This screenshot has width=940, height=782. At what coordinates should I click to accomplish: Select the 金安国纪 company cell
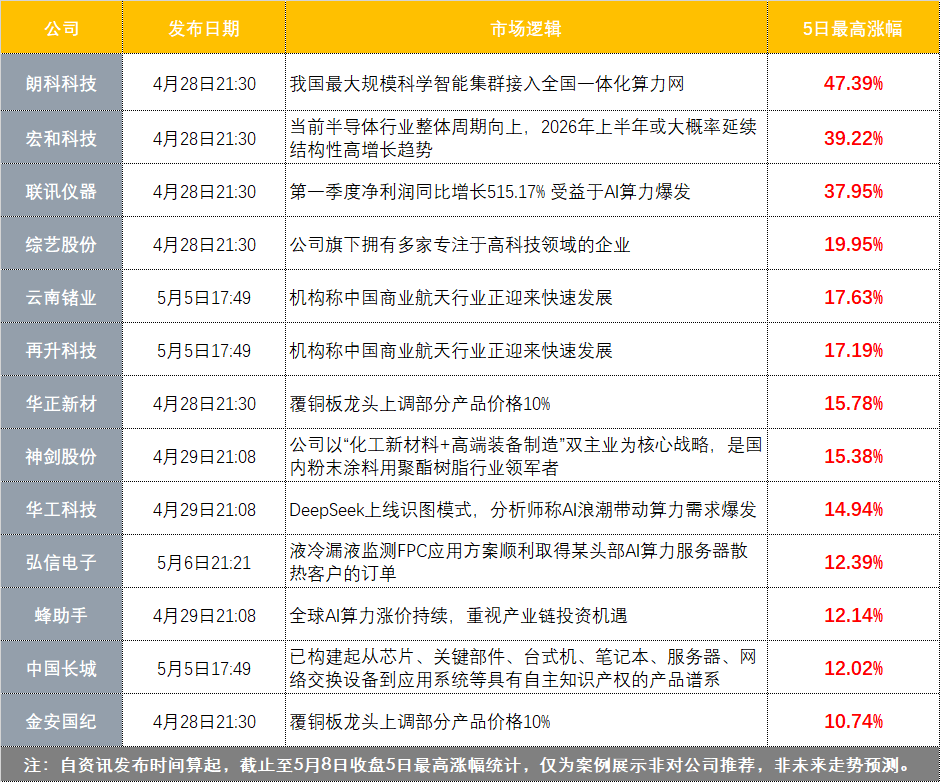click(x=61, y=721)
